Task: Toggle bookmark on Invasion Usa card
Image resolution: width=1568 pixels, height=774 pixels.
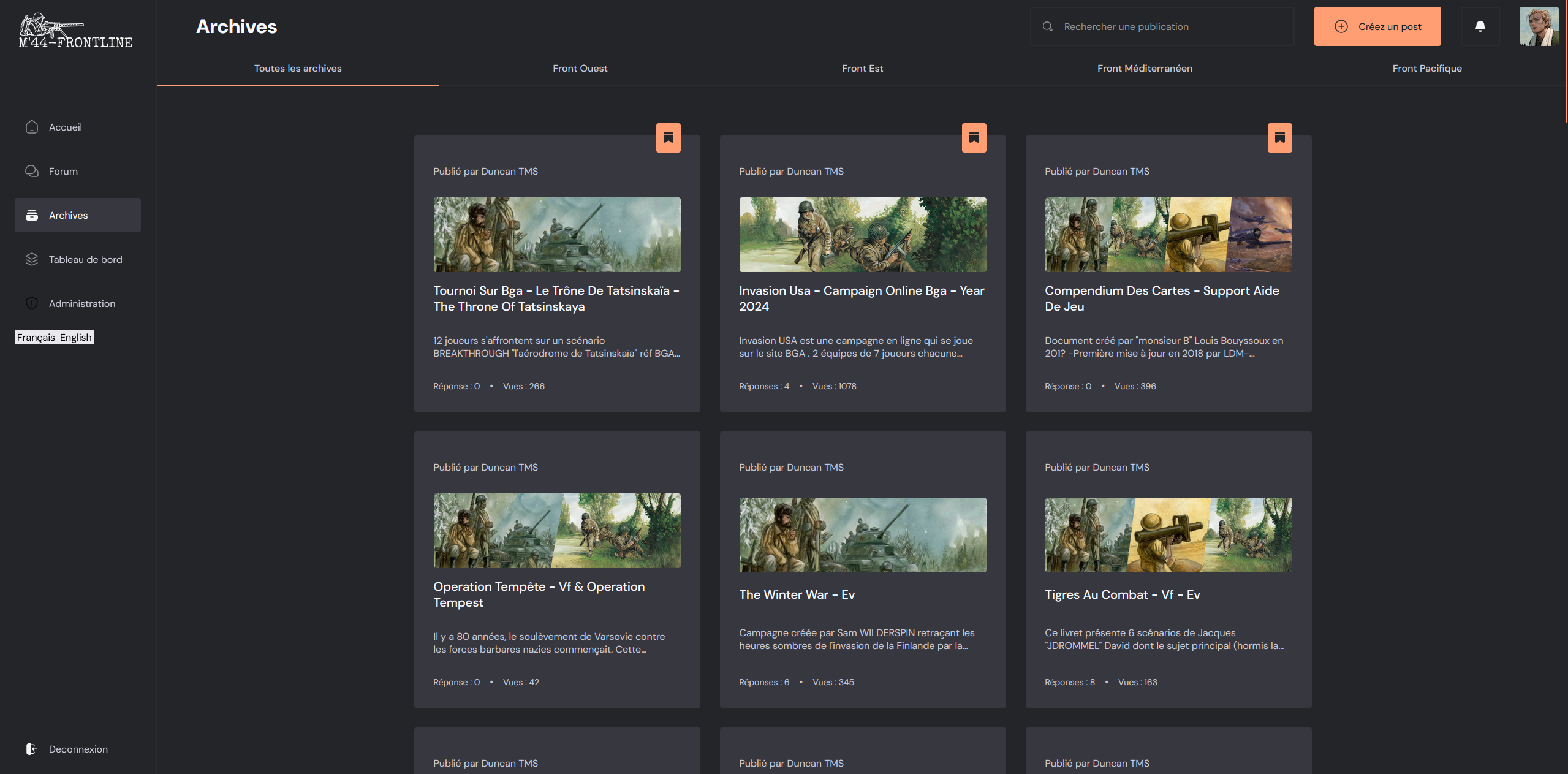Action: click(974, 138)
